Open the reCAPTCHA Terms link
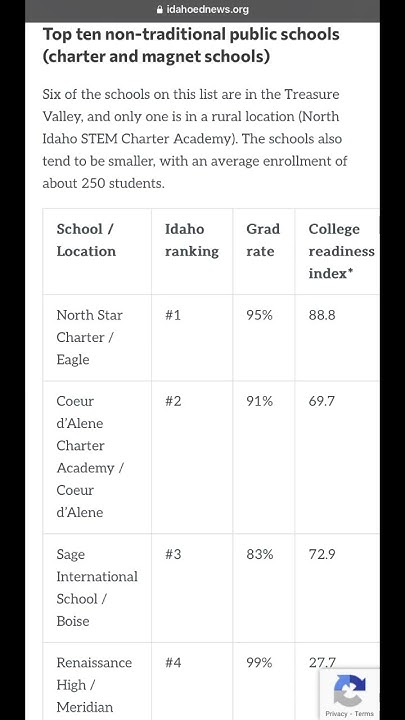This screenshot has height=720, width=405. 364,714
